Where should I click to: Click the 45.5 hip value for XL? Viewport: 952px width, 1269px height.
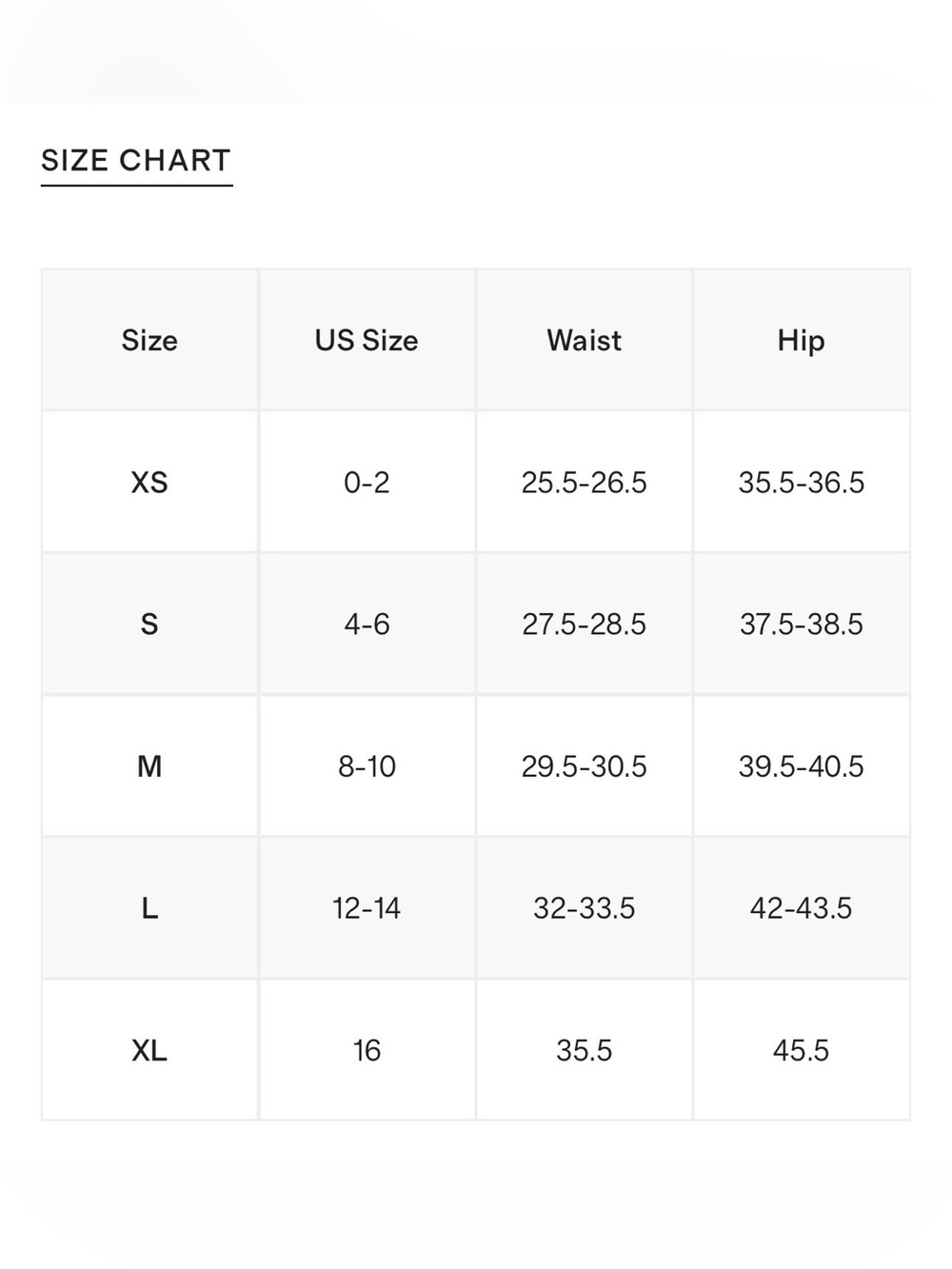point(801,1050)
